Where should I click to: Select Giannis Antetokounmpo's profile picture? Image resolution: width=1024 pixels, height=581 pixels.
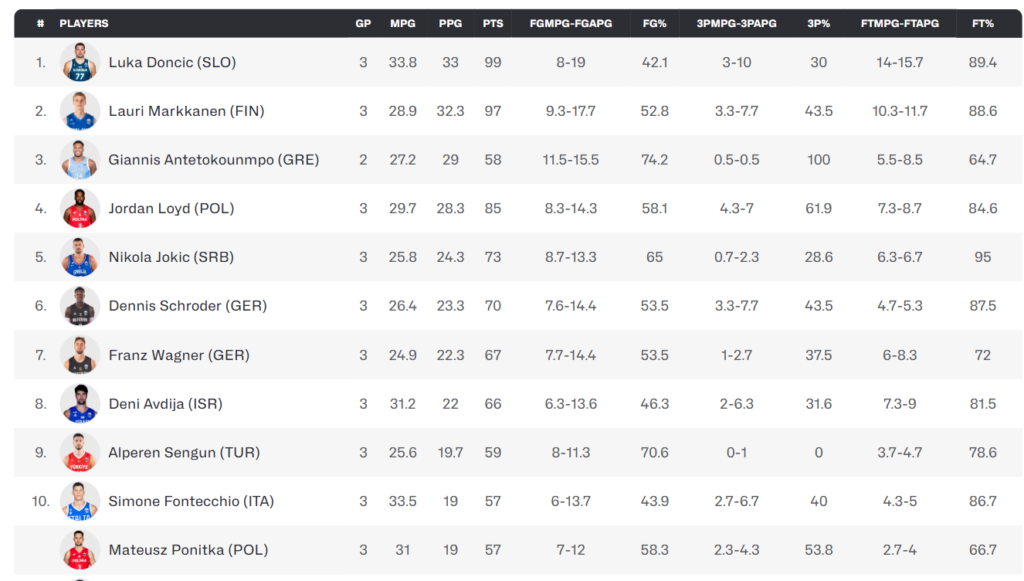click(80, 159)
